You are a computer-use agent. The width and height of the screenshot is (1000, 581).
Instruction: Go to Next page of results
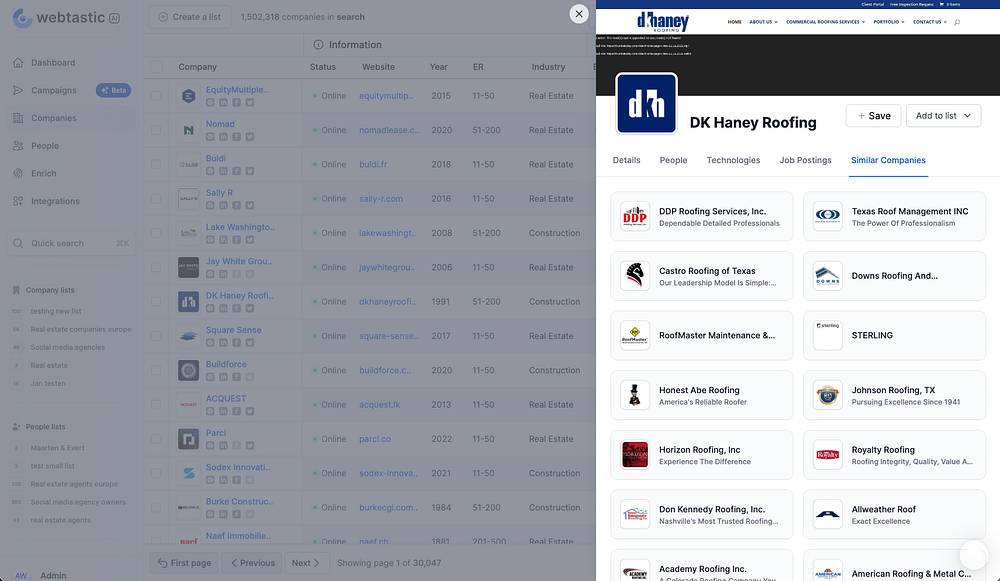click(306, 563)
